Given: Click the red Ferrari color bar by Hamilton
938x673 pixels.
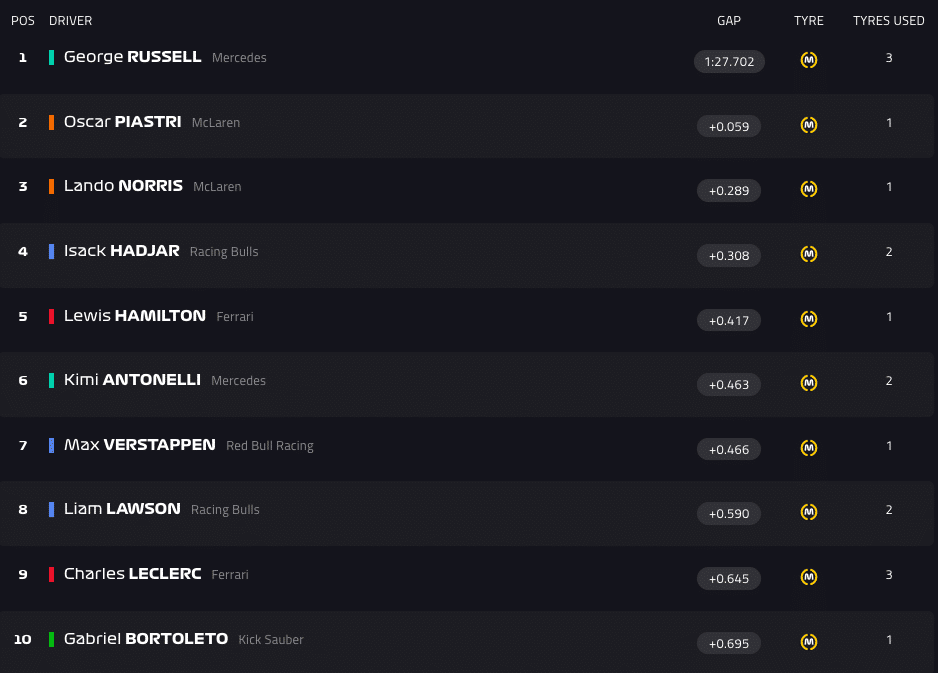Looking at the screenshot, I should click(51, 316).
